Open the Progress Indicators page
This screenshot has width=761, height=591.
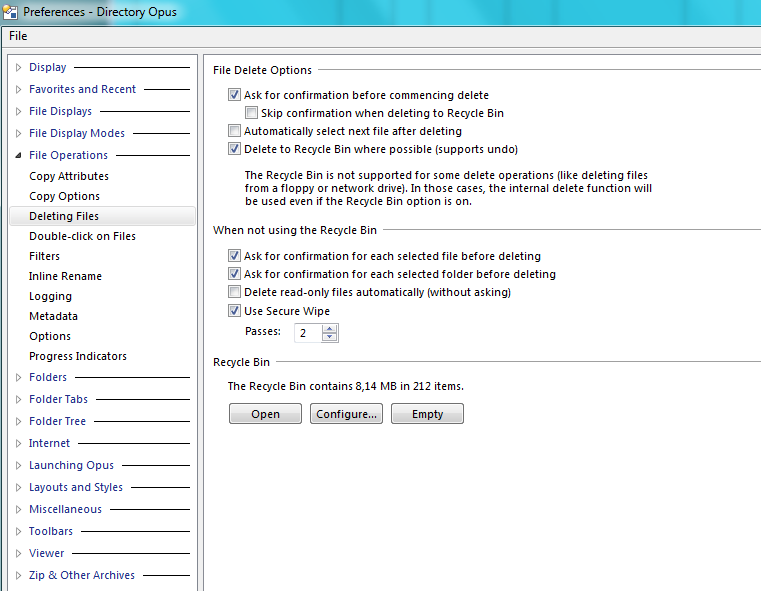[x=78, y=356]
